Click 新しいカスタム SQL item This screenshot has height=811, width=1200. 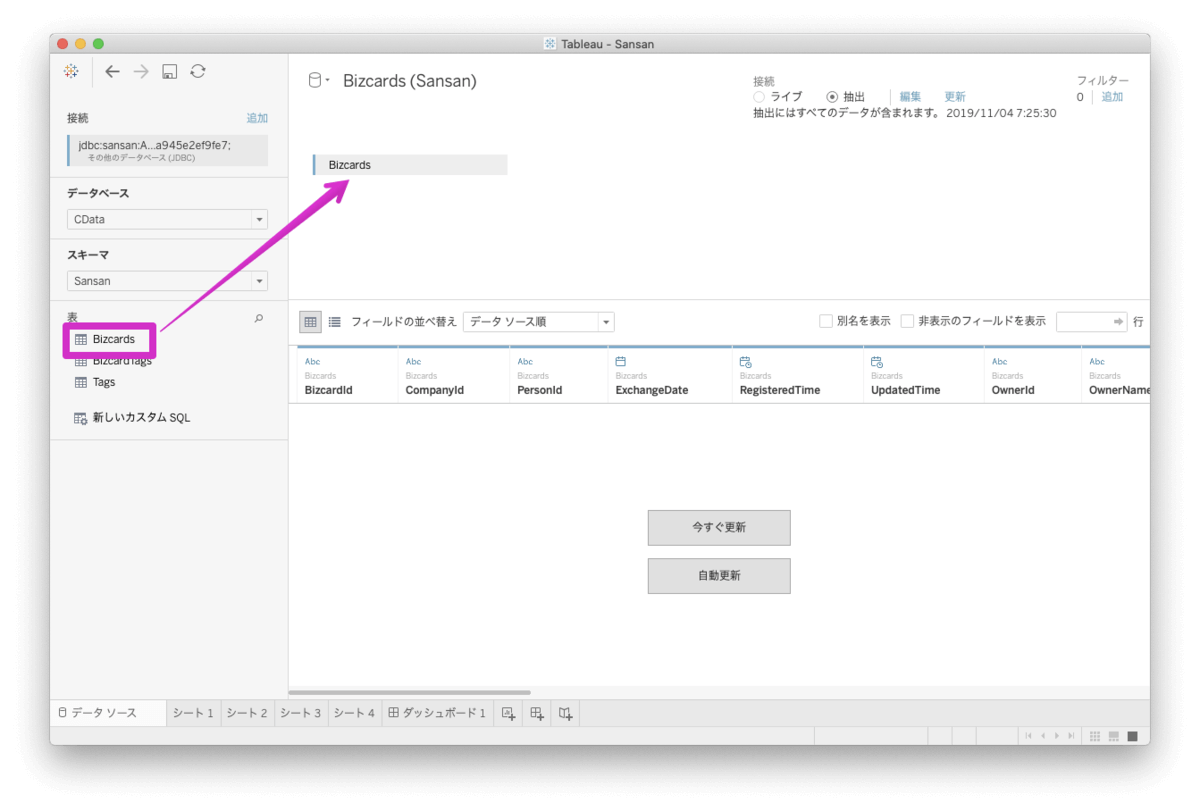point(132,418)
